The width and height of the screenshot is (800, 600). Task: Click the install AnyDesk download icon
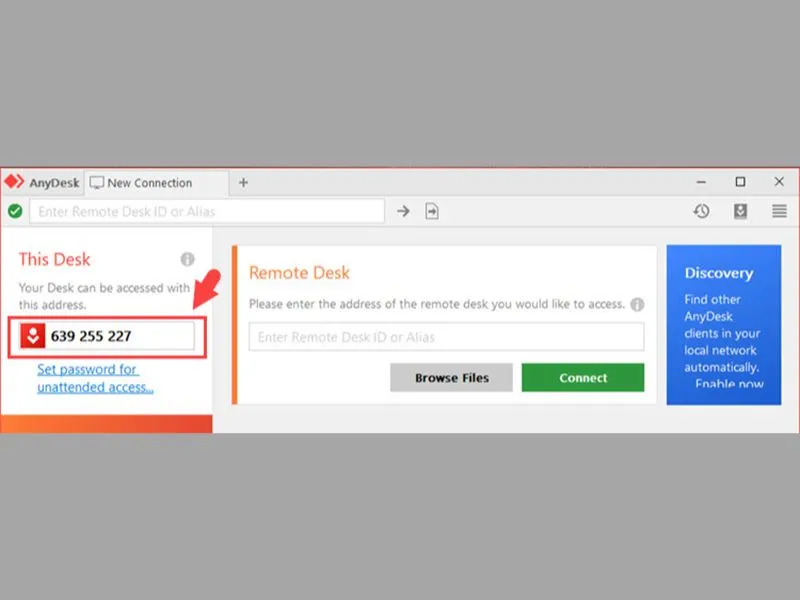point(740,211)
